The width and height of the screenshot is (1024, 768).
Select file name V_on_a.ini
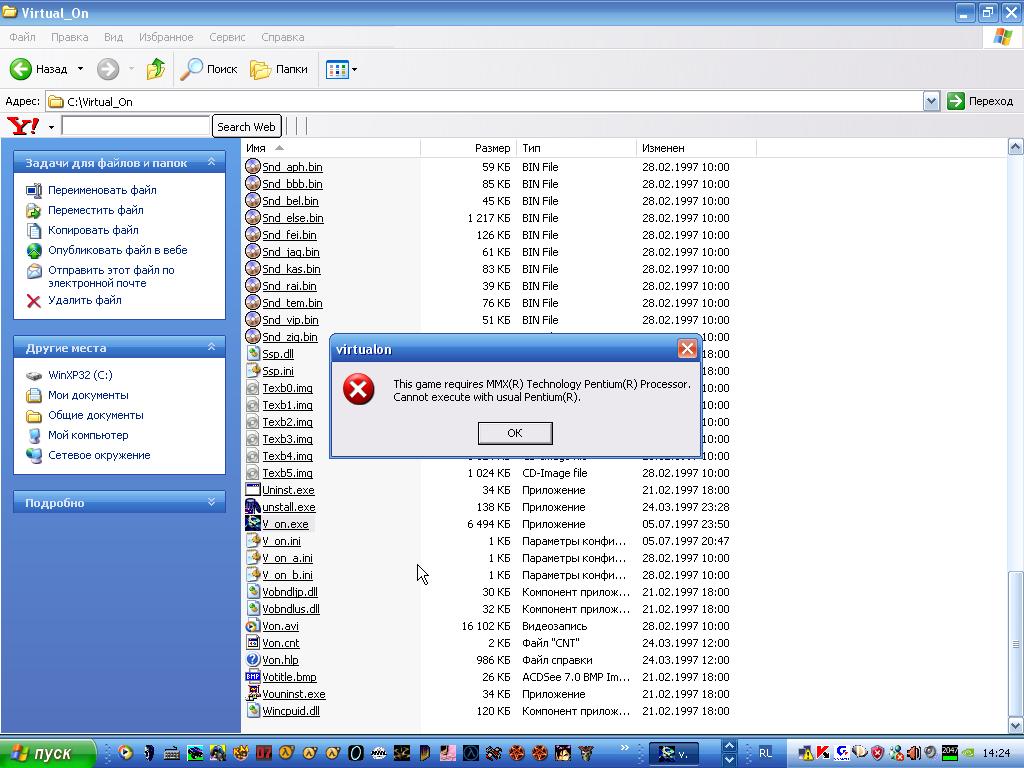pos(287,558)
